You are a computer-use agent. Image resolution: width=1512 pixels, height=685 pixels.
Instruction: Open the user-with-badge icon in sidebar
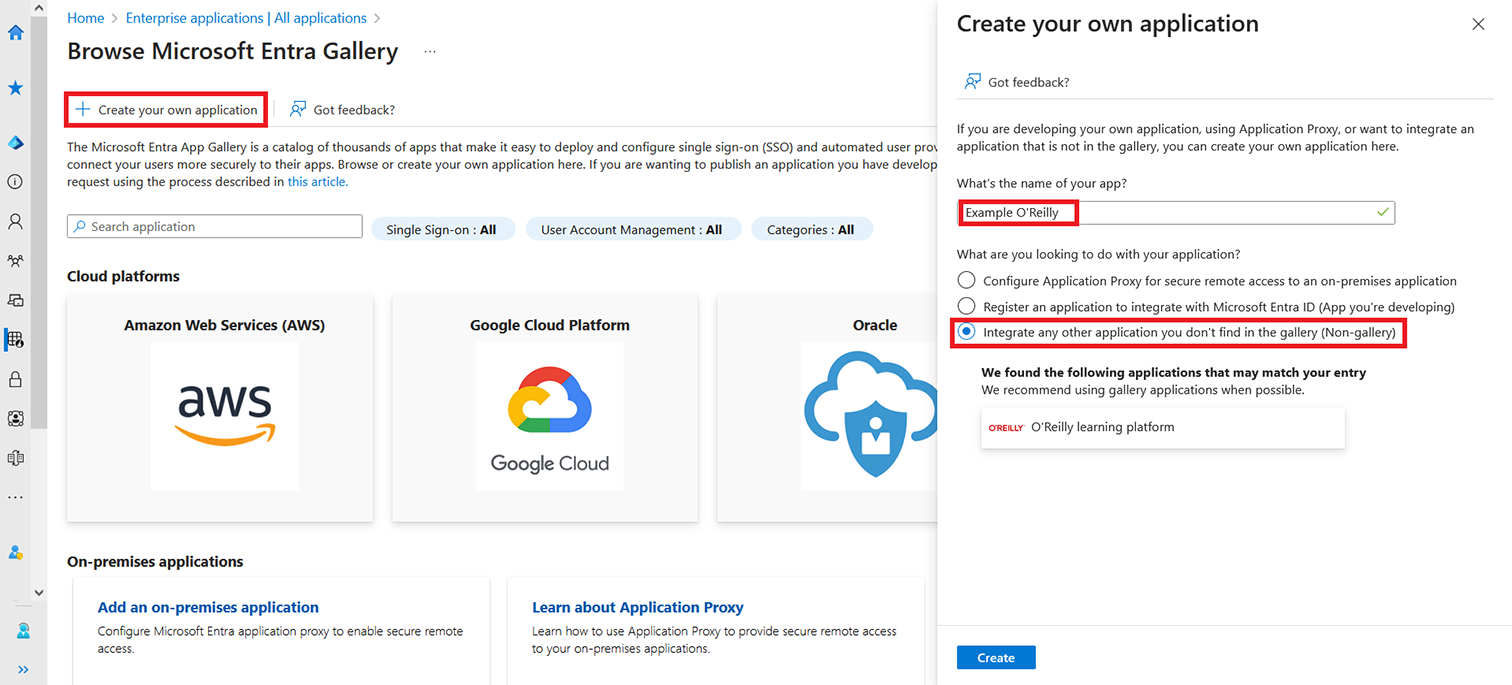(x=16, y=552)
